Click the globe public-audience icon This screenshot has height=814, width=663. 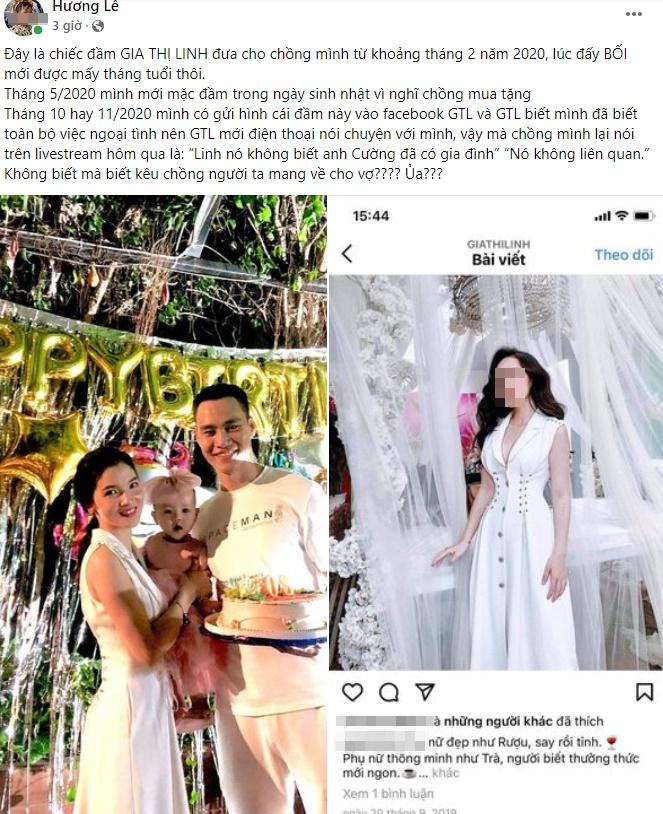tap(98, 26)
